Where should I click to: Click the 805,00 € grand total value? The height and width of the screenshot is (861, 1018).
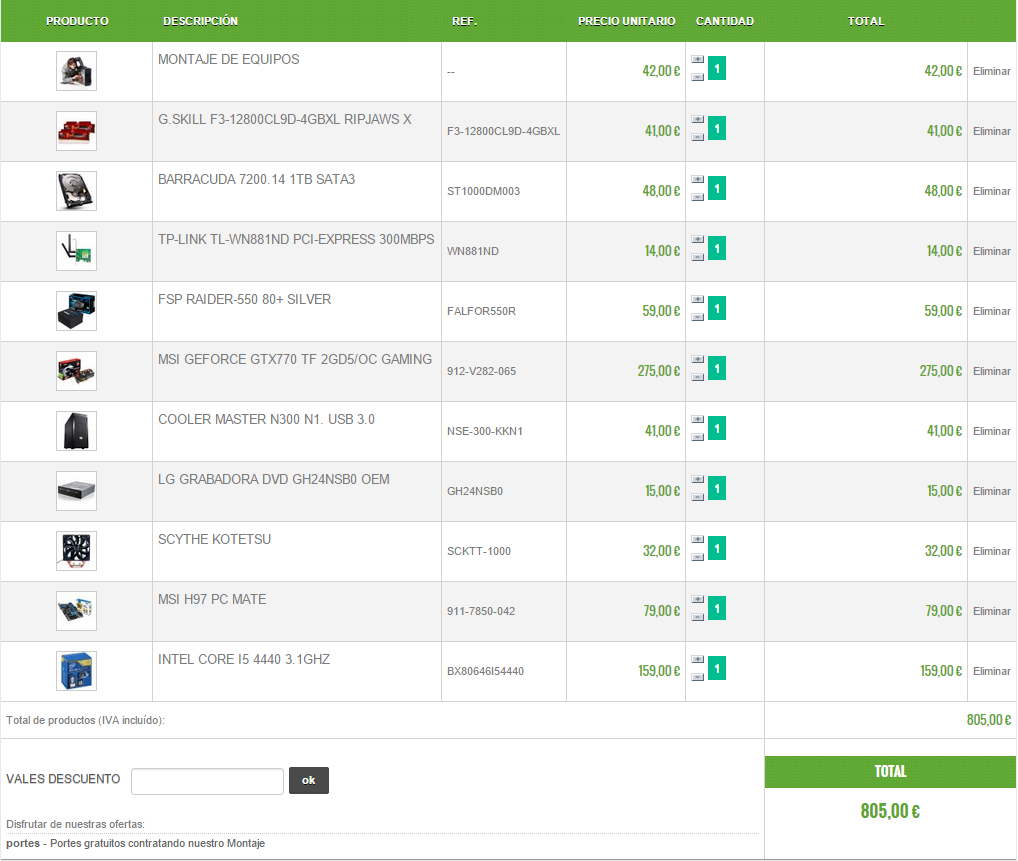(890, 811)
